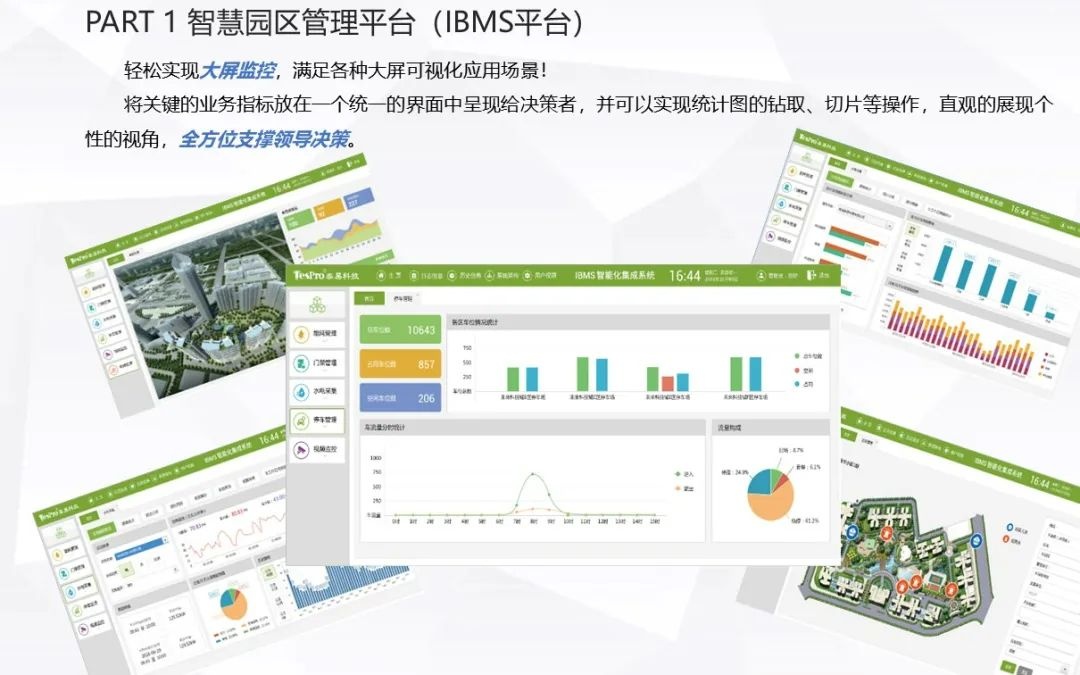Click the red bar in the center bar chart
Screen dimensions: 1080x675
pos(667,384)
